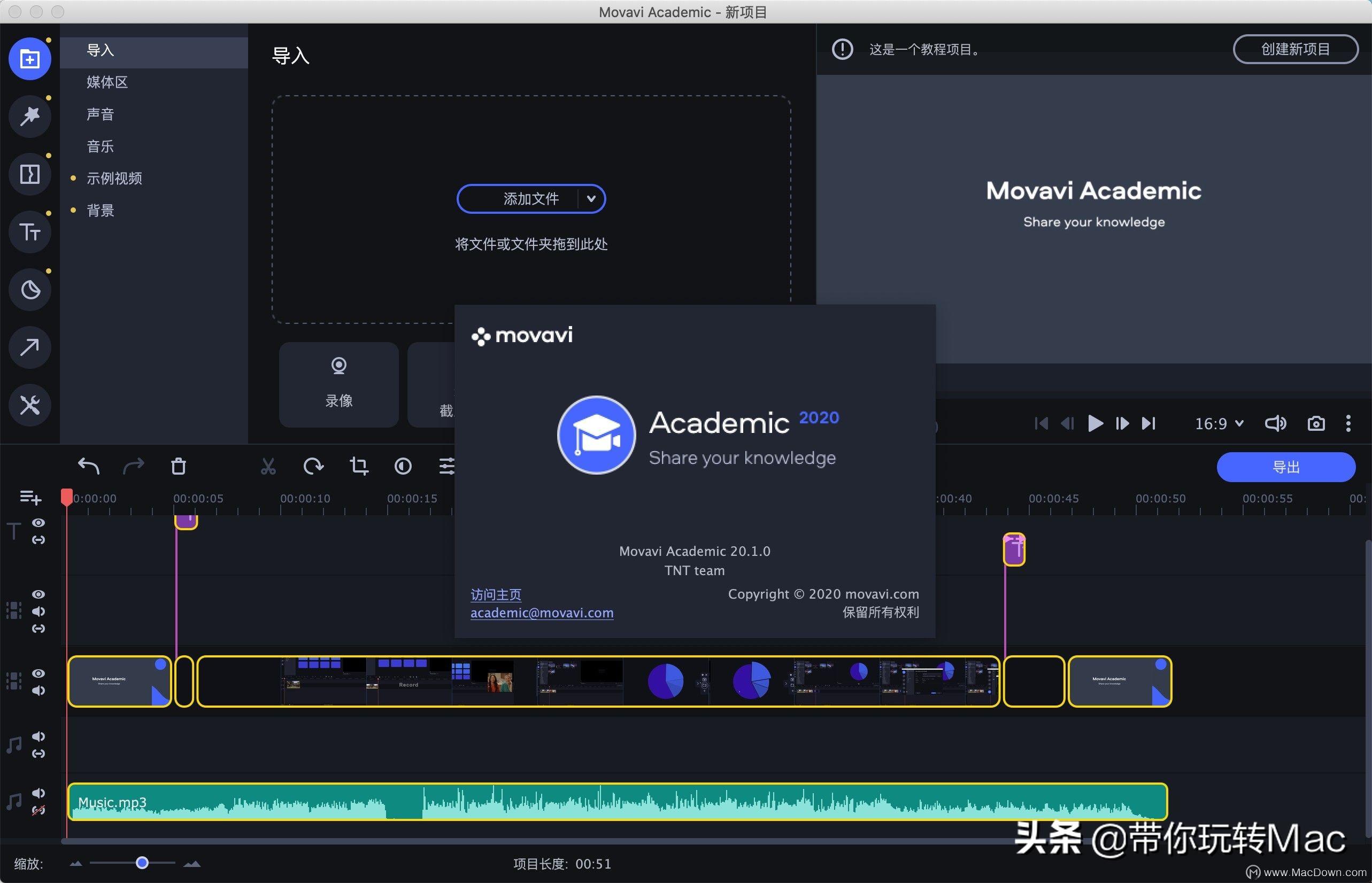This screenshot has width=1372, height=883.
Task: Open the Titles panel icon
Action: pyautogui.click(x=30, y=232)
